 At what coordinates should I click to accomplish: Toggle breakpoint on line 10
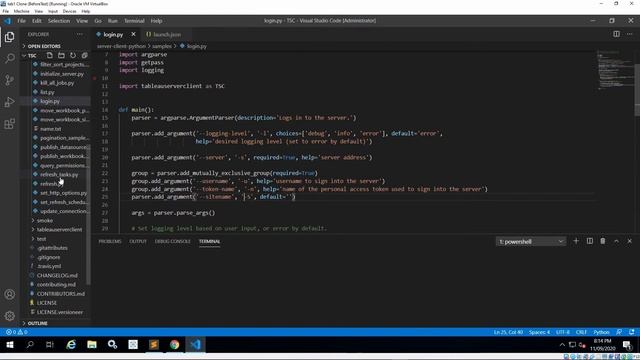(95, 78)
